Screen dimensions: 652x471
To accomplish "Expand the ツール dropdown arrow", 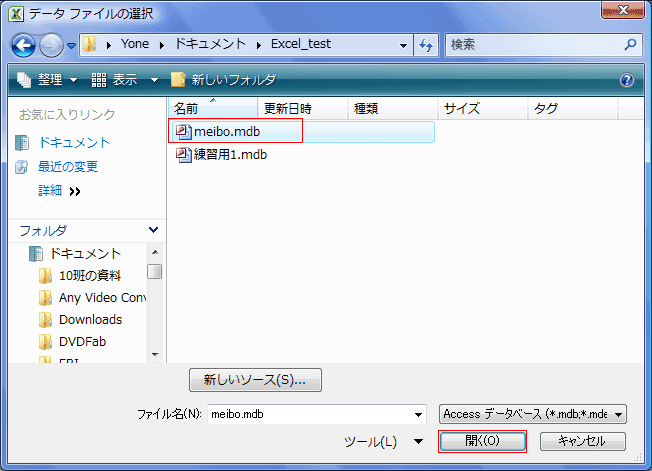I will (x=418, y=441).
